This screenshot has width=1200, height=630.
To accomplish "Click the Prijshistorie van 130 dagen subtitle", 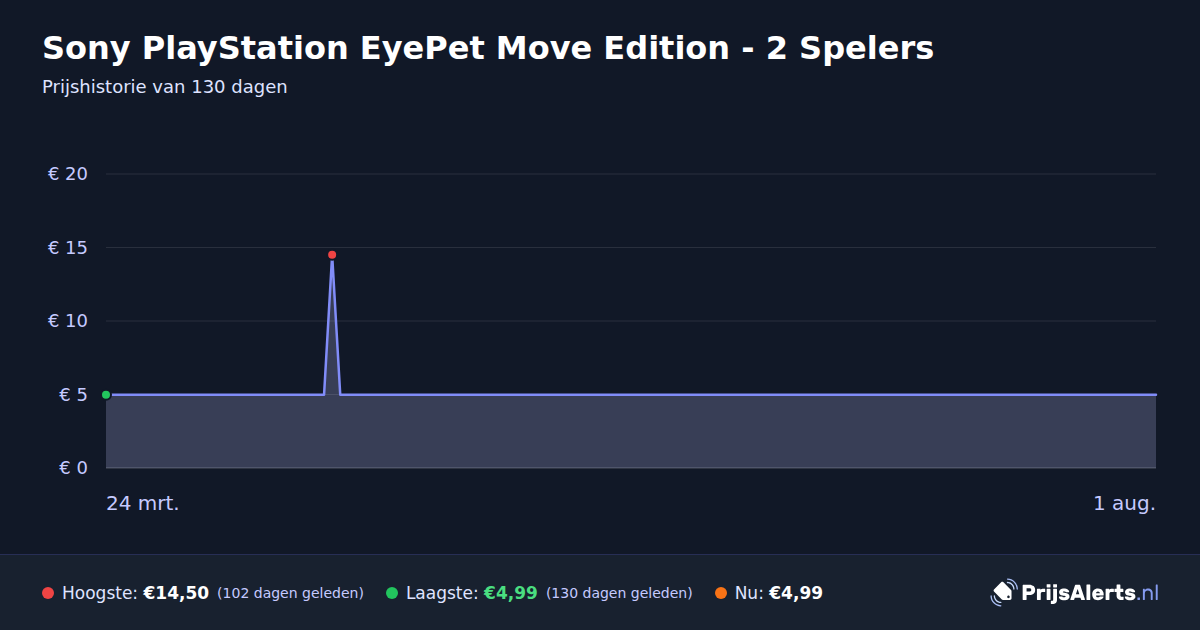I will [x=165, y=87].
